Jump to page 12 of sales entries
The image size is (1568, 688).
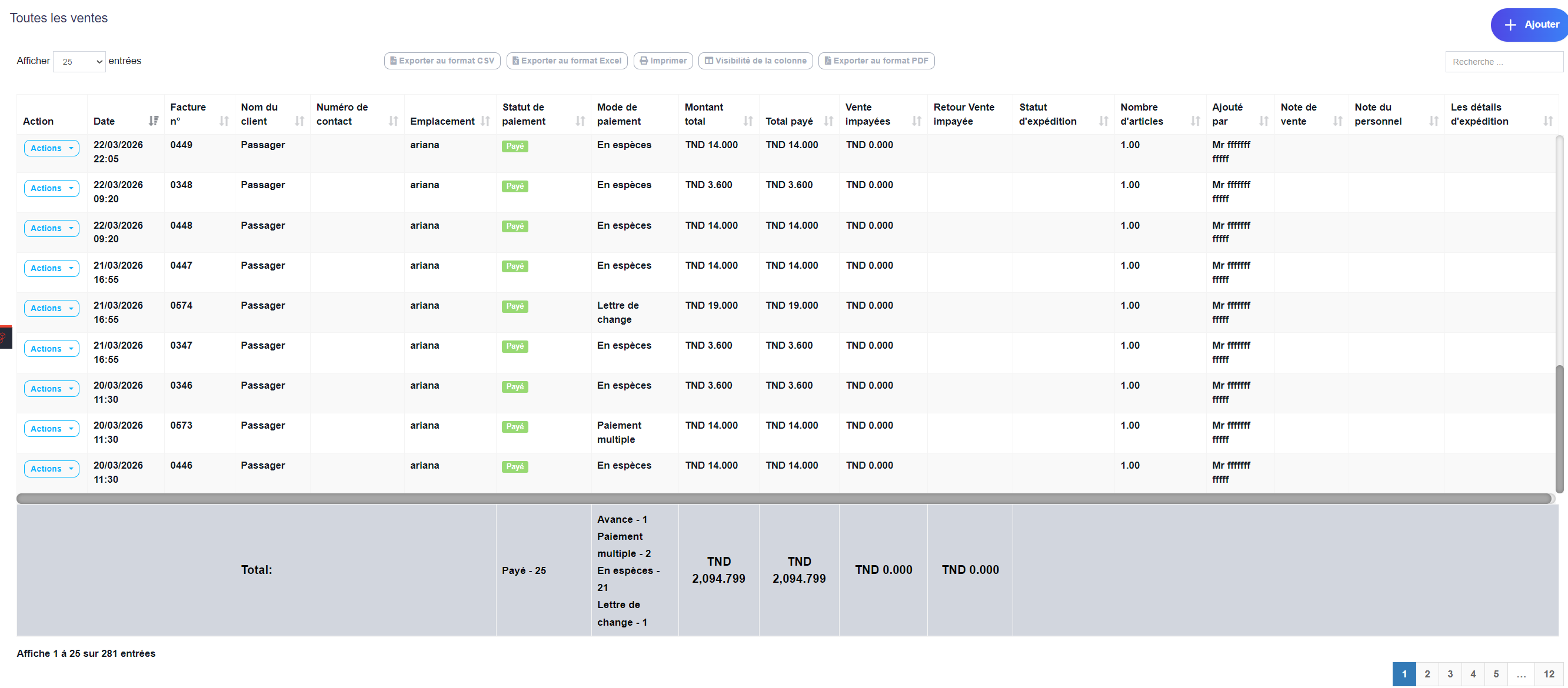pyautogui.click(x=1550, y=674)
